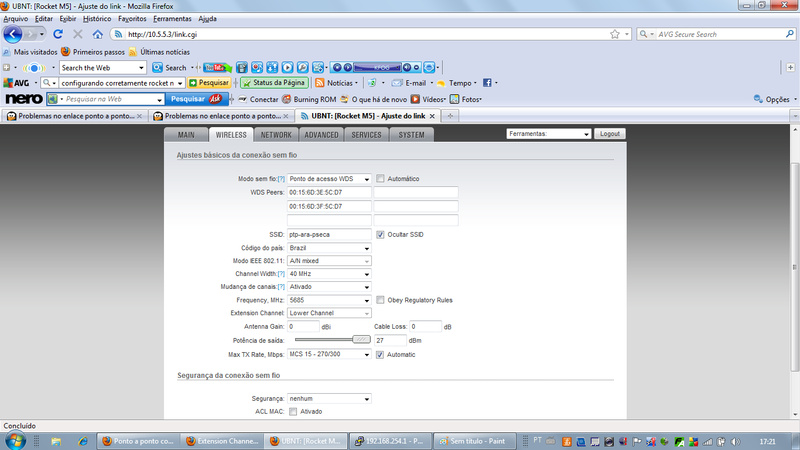Click the E-mail envelope icon
The height and width of the screenshot is (450, 800).
point(397,83)
